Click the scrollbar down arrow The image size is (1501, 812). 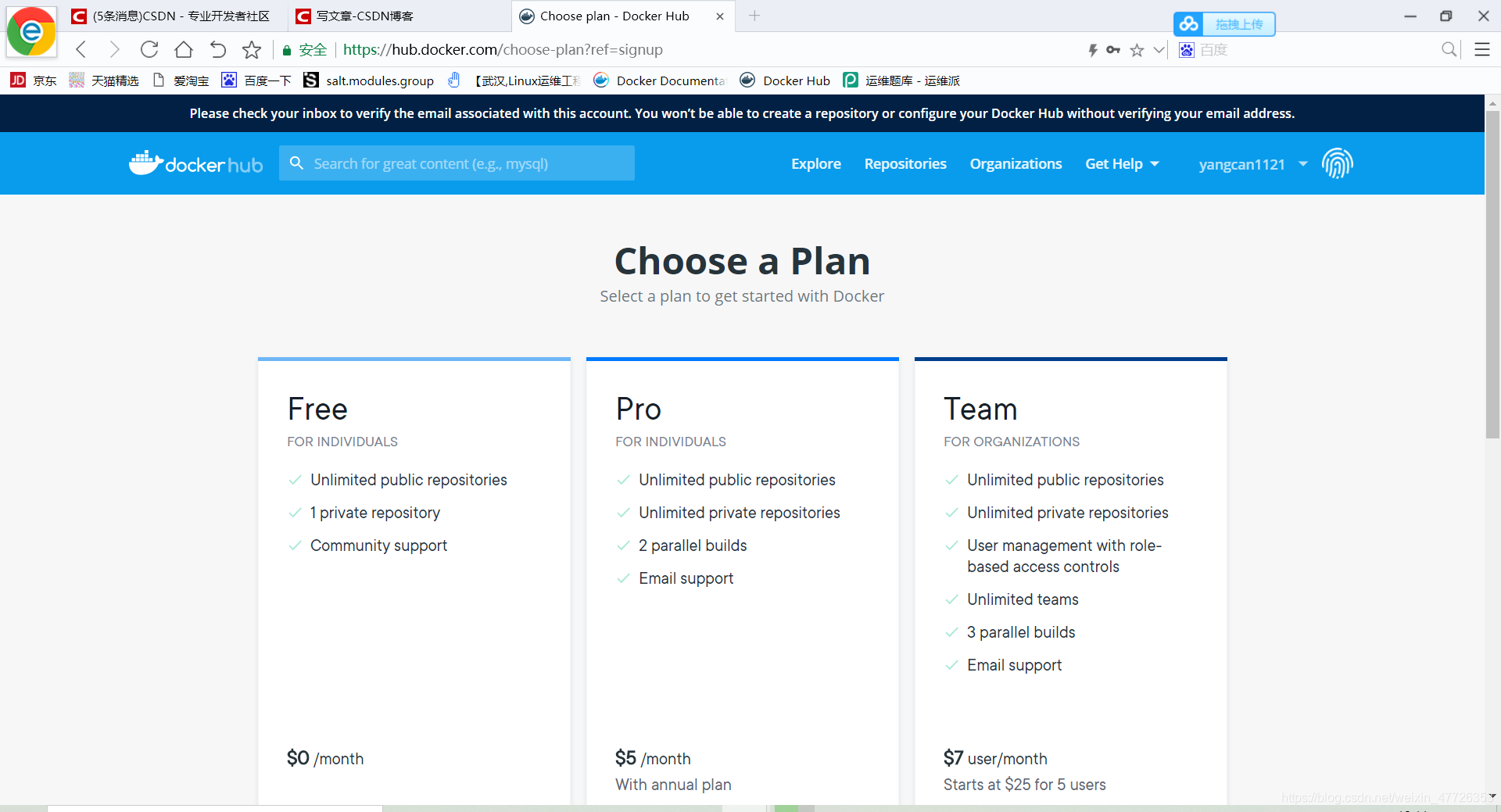click(1492, 796)
